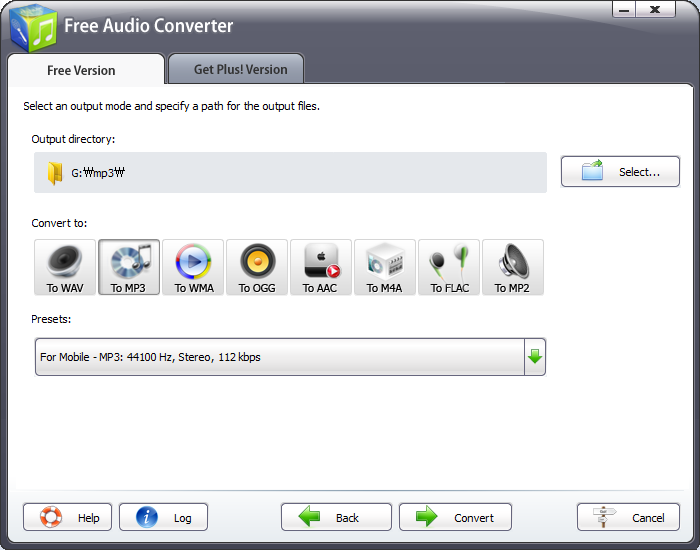Start conversion with Convert button
This screenshot has width=700, height=550.
click(x=455, y=517)
